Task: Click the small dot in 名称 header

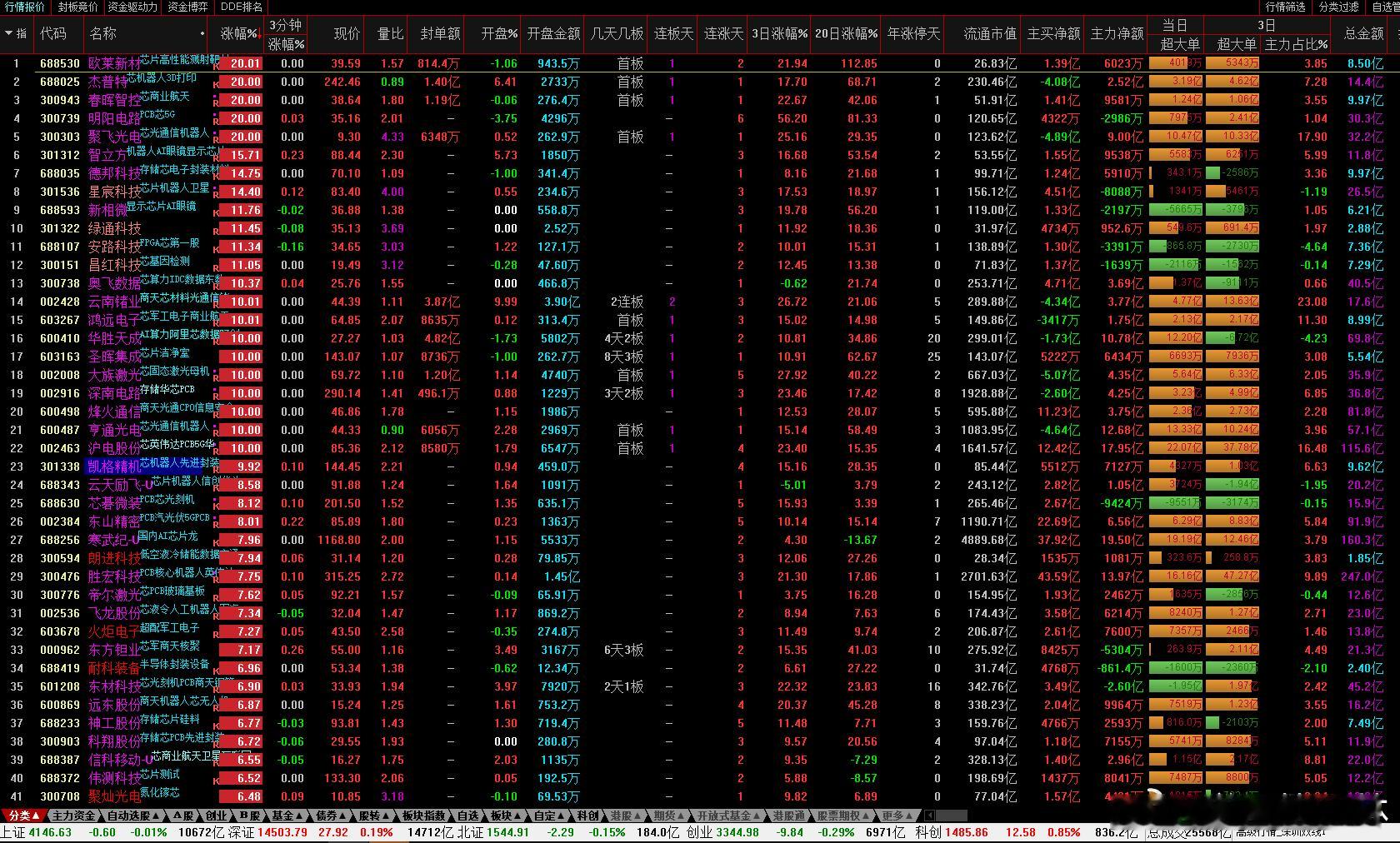Action: (202, 34)
